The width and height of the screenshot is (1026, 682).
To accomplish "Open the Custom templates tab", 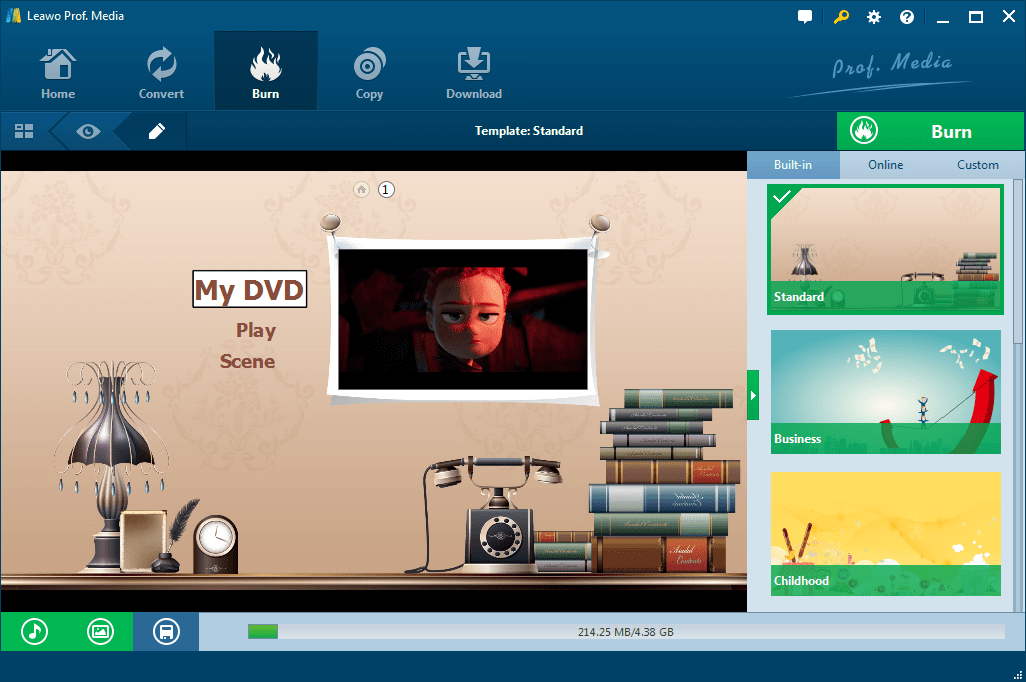I will 977,164.
